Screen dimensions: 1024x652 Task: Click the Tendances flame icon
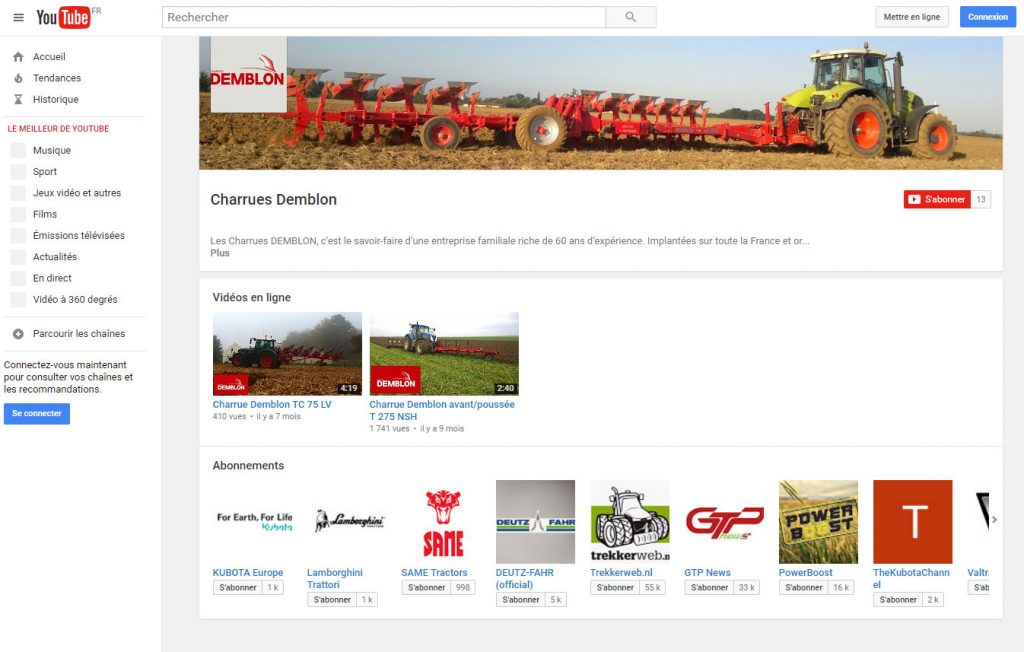[x=18, y=78]
